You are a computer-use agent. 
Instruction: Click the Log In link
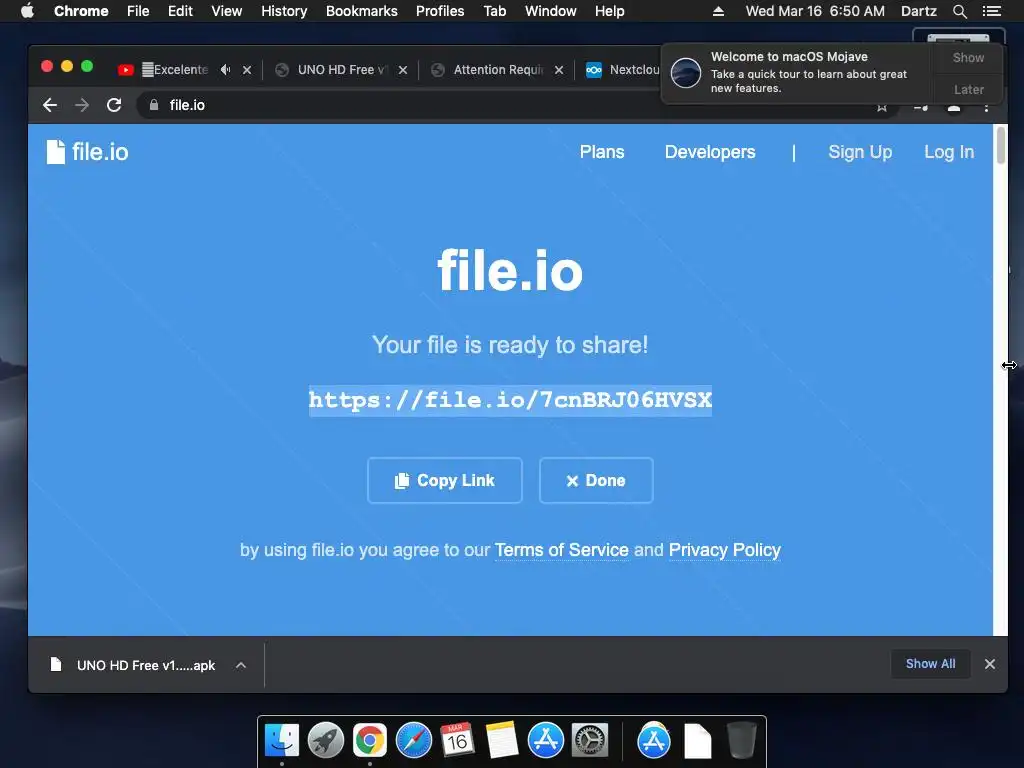point(949,152)
